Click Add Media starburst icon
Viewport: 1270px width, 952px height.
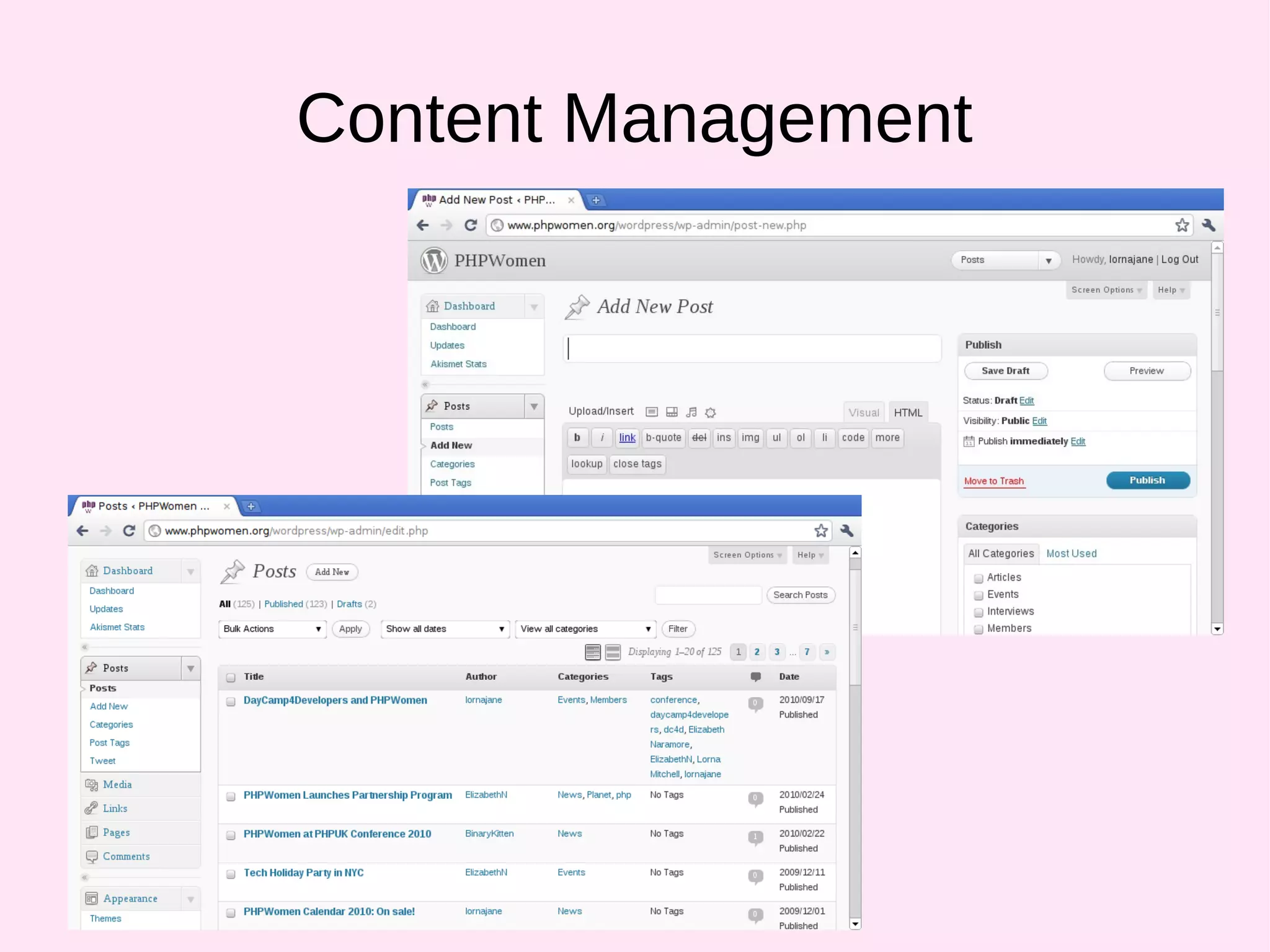tap(711, 412)
